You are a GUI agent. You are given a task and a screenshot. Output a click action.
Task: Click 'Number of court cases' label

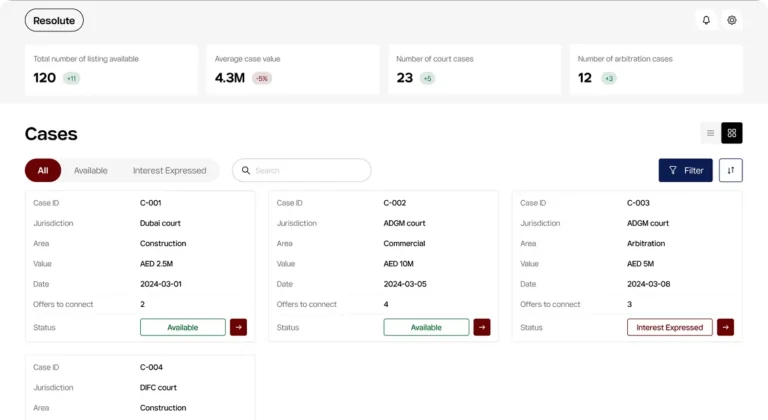click(434, 59)
